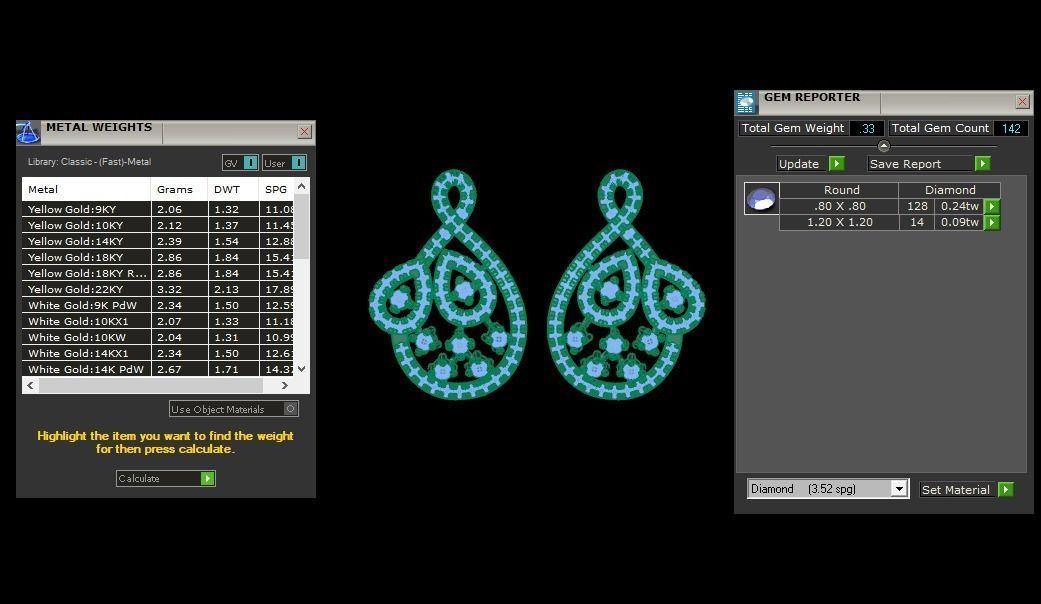Select the Yellow Gold:10KY row
Viewport: 1041px width, 604px height.
click(157, 225)
